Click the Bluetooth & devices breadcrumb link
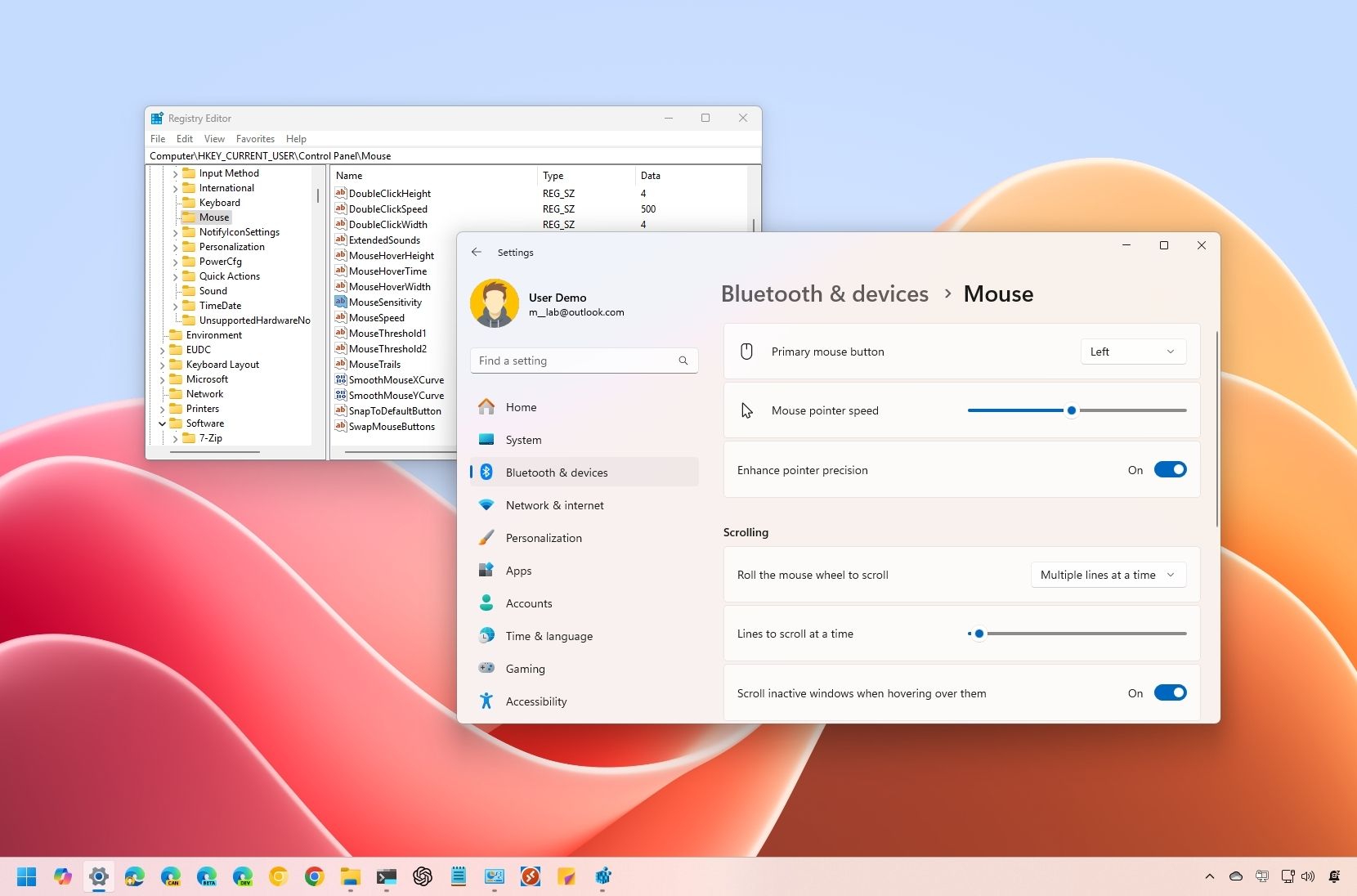Screen dimensions: 1357x896 [x=825, y=293]
